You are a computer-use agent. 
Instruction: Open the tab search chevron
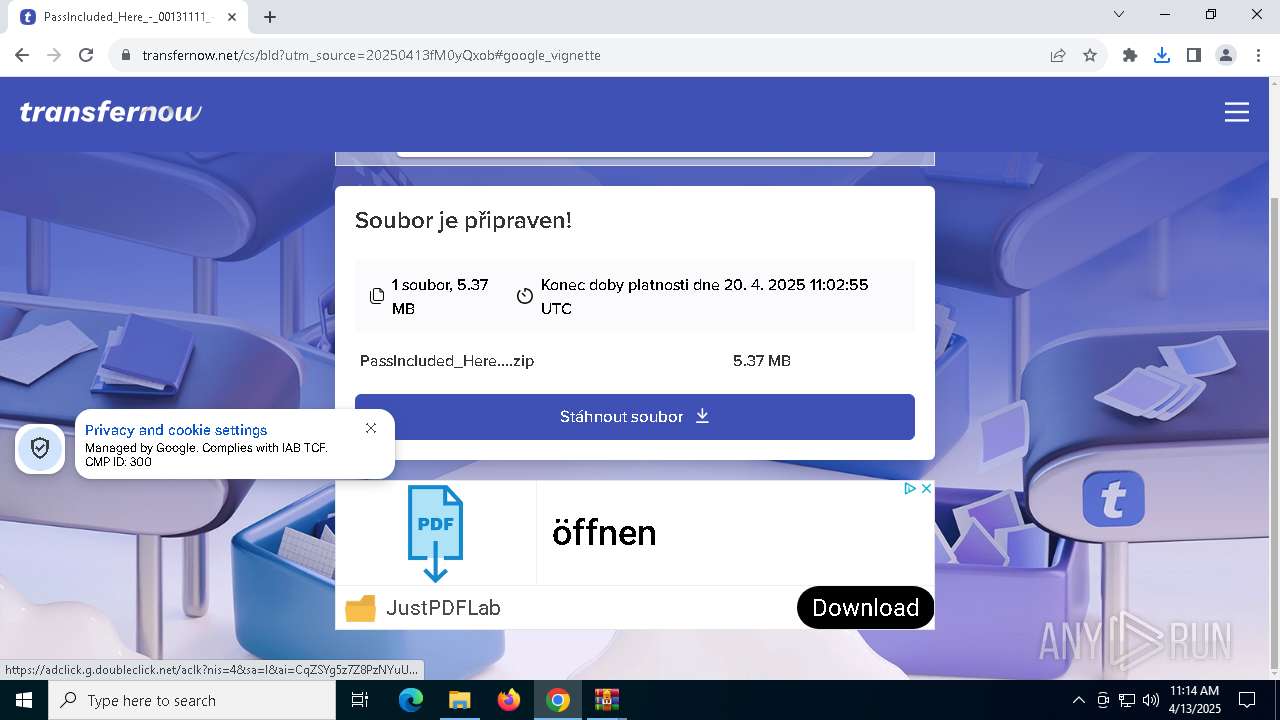pos(1119,14)
